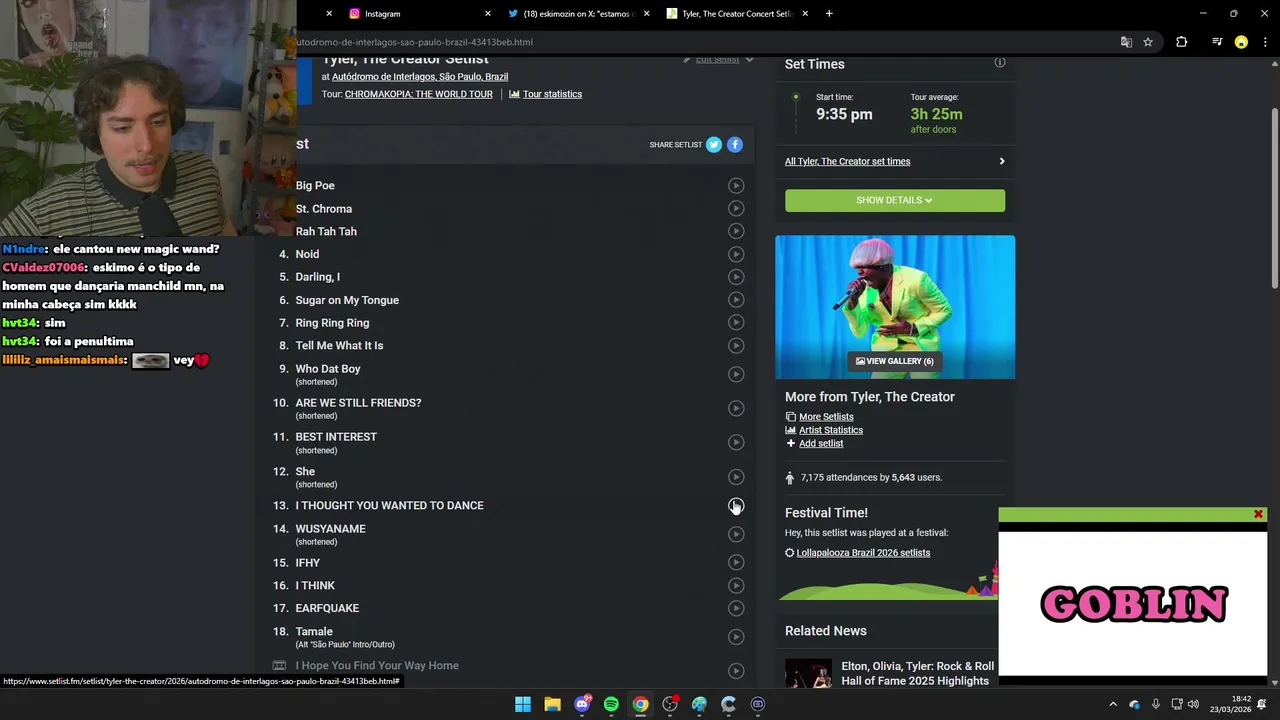Screen dimensions: 1280x720
Task: Open the EARFQUAKE song link
Action: [327, 608]
